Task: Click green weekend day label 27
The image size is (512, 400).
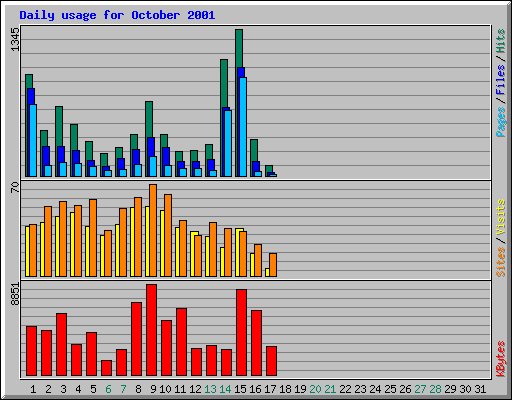Action: (420, 389)
